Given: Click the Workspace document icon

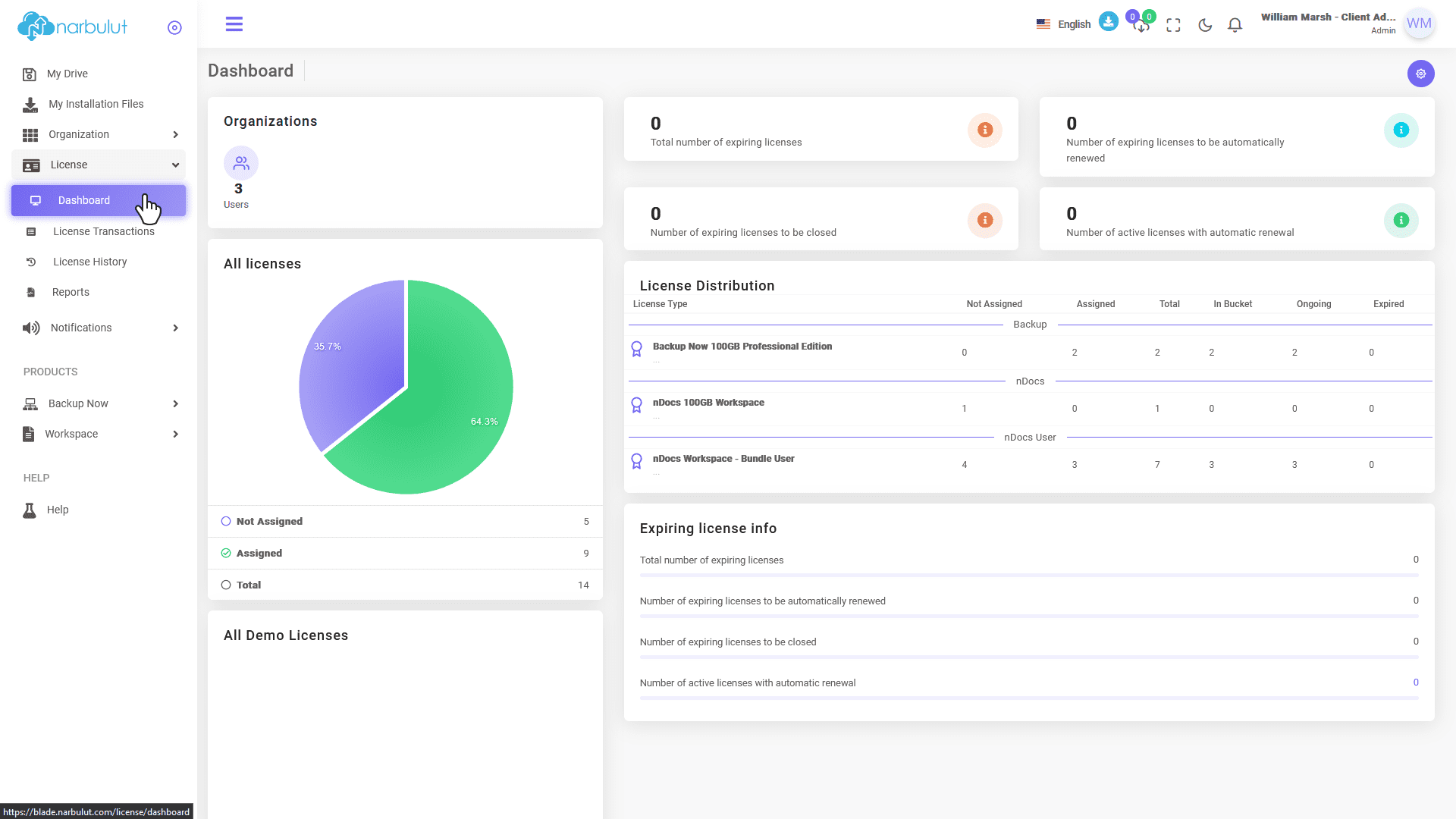Looking at the screenshot, I should click(x=29, y=434).
